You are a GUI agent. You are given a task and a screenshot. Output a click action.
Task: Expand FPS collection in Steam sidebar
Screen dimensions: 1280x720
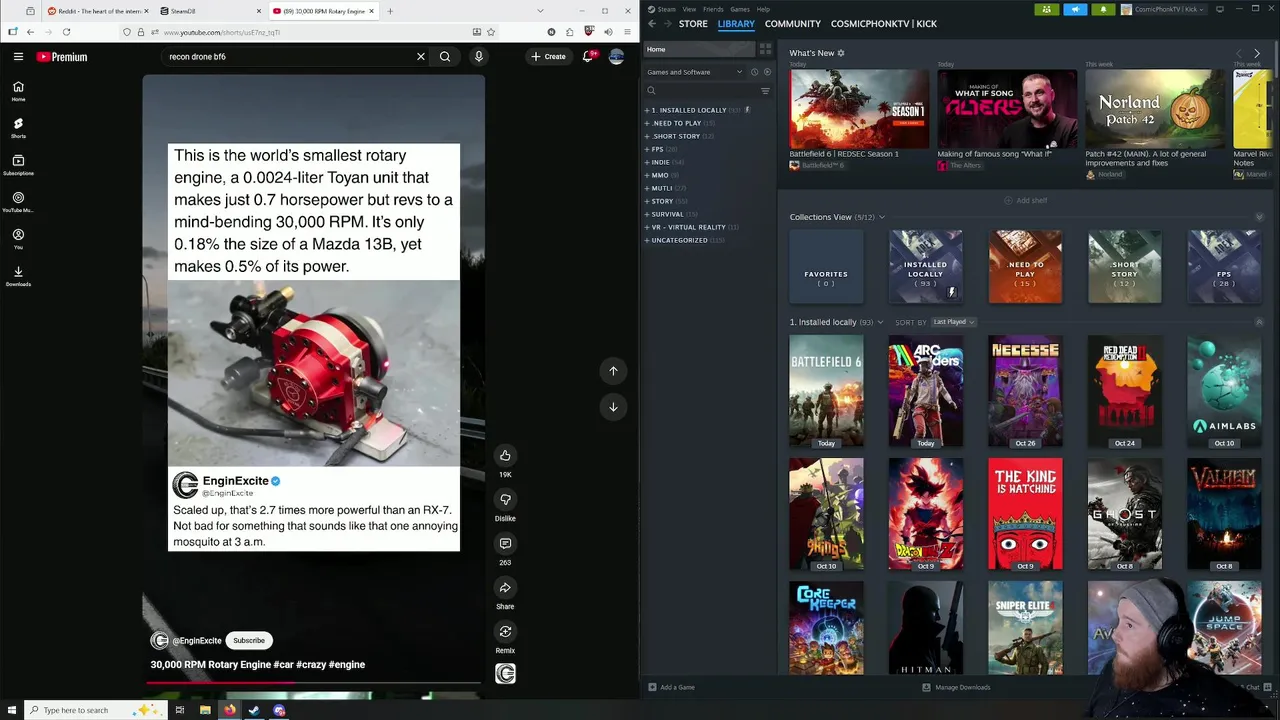647,149
